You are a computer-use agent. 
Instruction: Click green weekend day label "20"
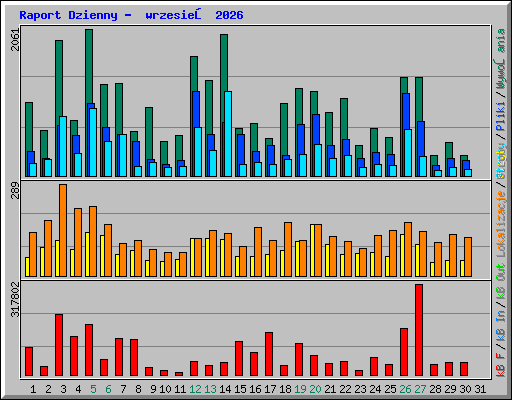pos(315,389)
